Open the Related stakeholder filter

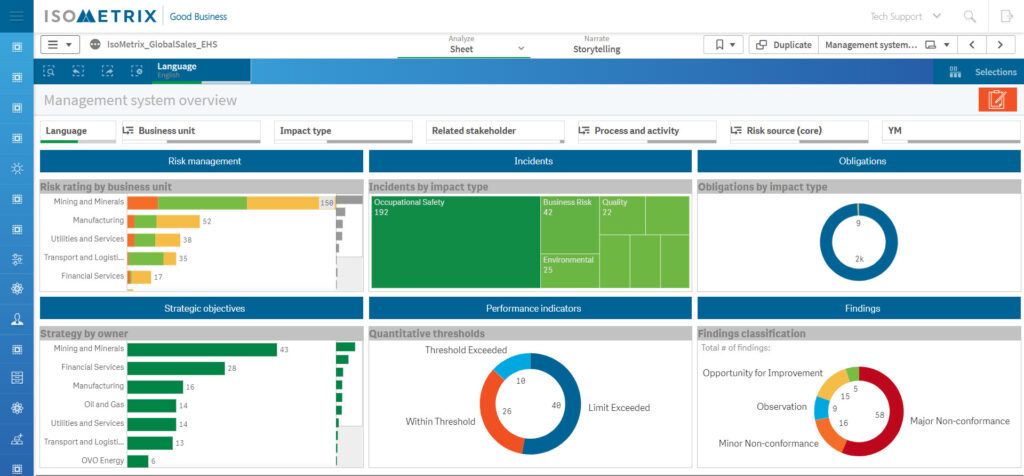(495, 131)
